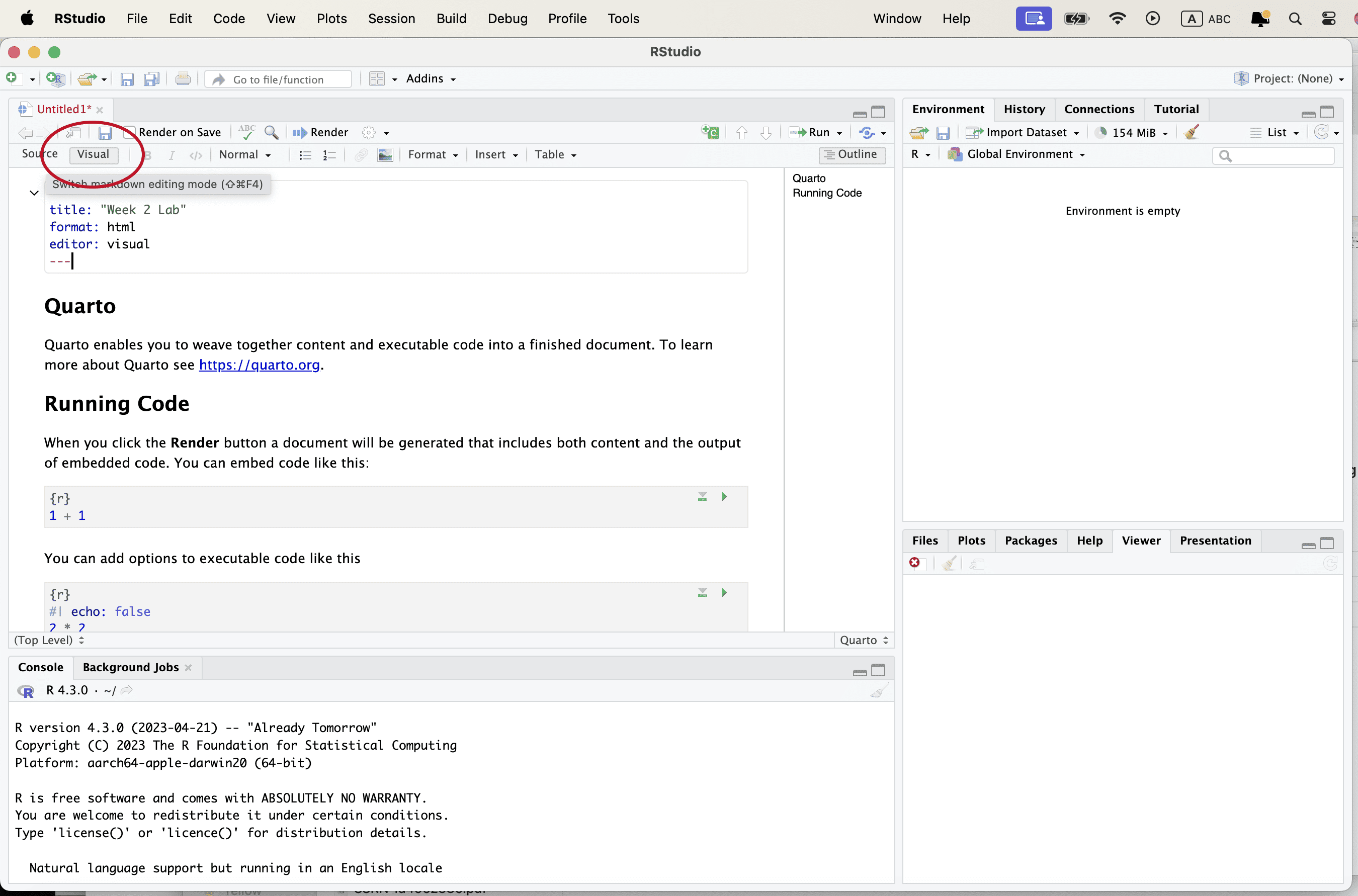
Task: Enable the Render on Save checkbox
Action: click(130, 133)
